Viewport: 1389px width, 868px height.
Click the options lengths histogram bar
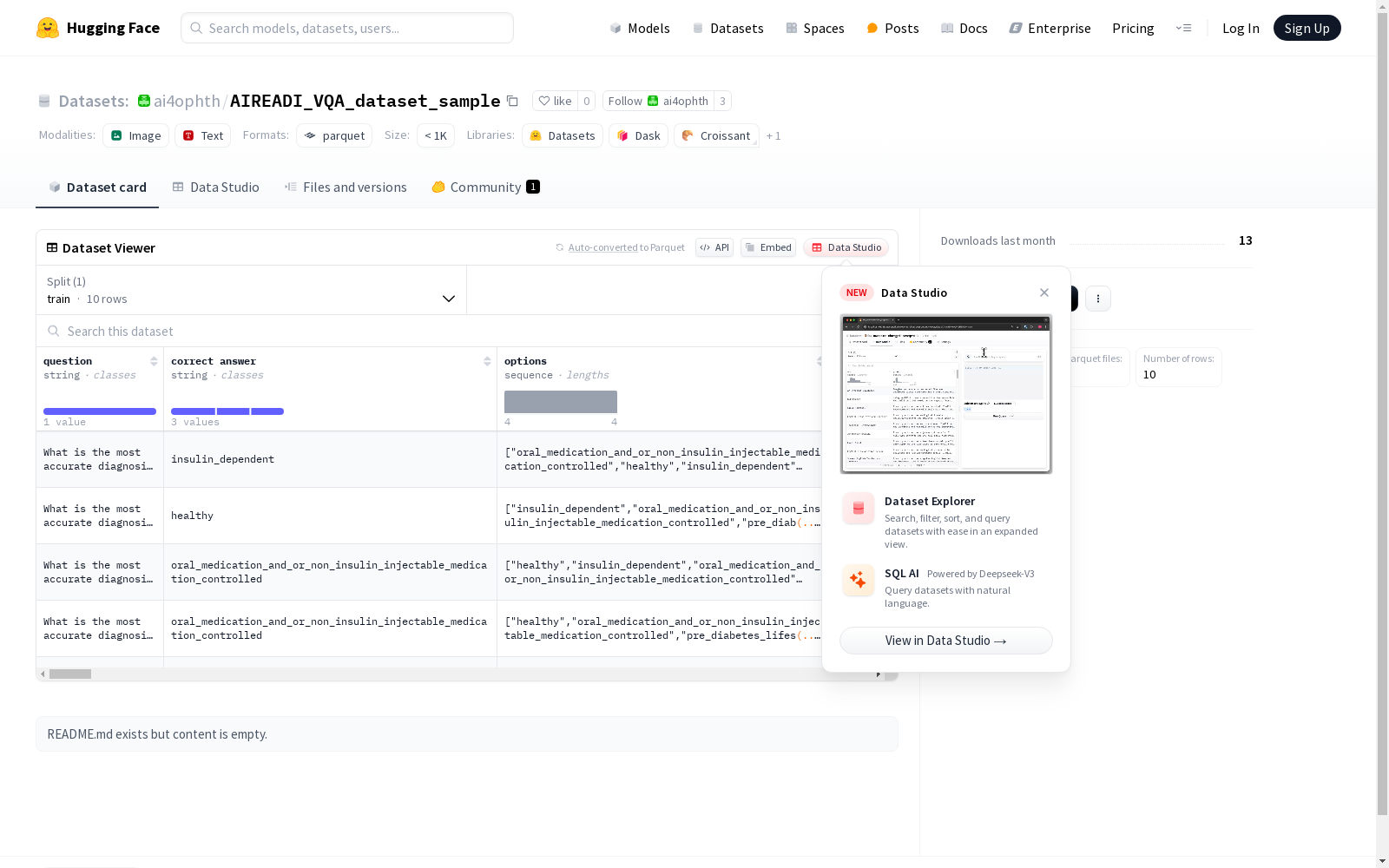(561, 402)
